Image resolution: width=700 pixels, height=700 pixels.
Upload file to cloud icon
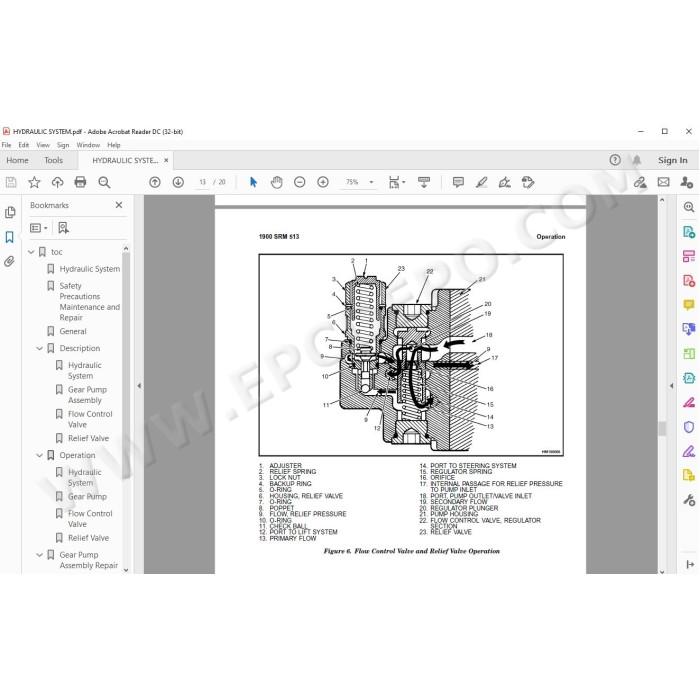pyautogui.click(x=57, y=182)
